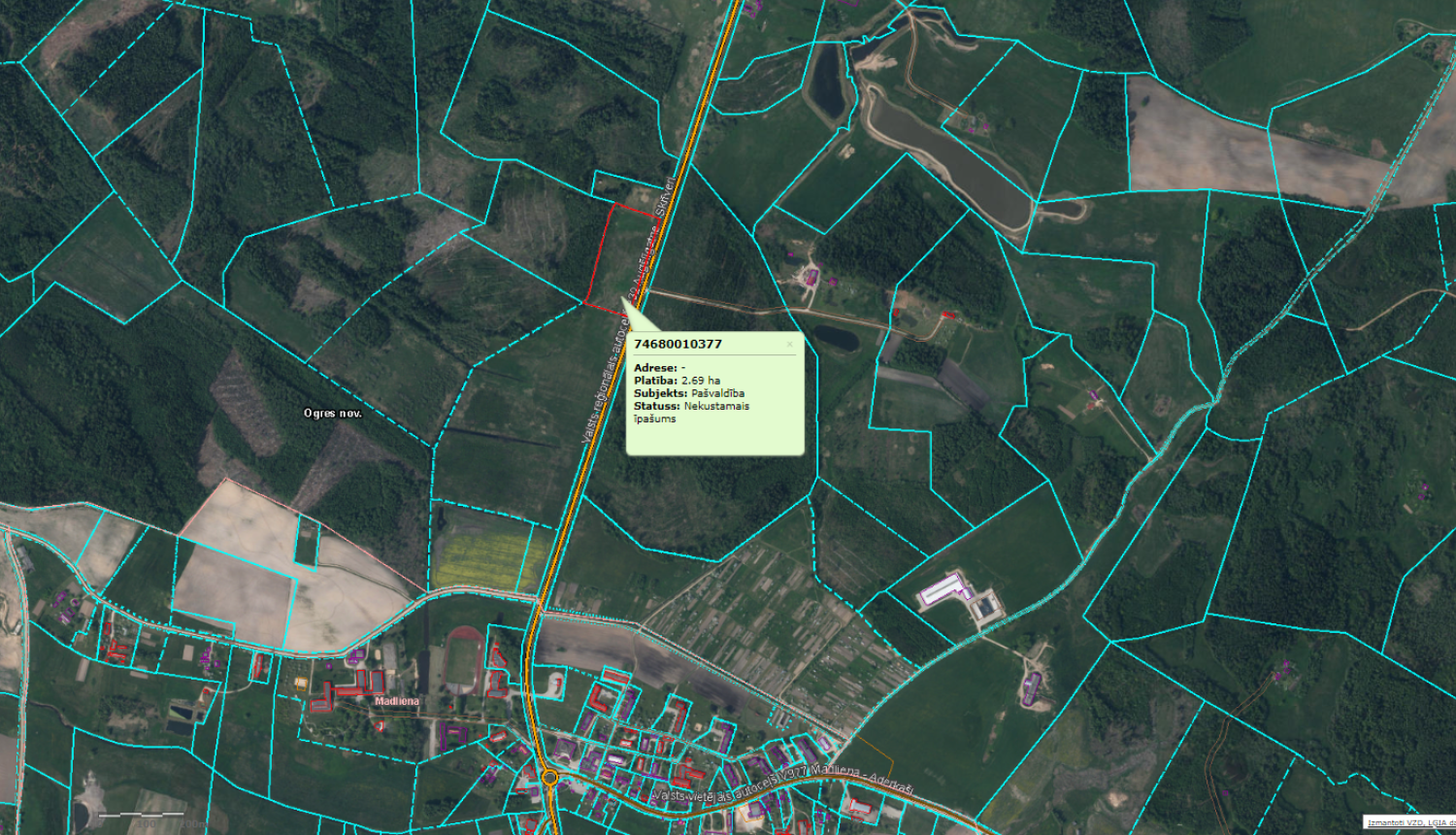The image size is (1456, 835).
Task: Click the Madliena village label
Action: click(396, 701)
